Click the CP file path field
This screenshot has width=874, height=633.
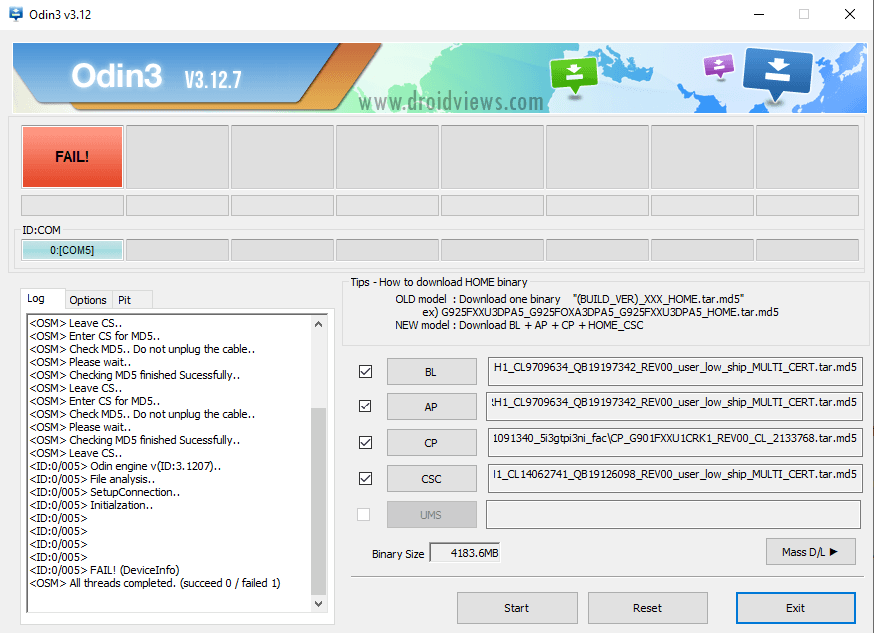[x=675, y=442]
